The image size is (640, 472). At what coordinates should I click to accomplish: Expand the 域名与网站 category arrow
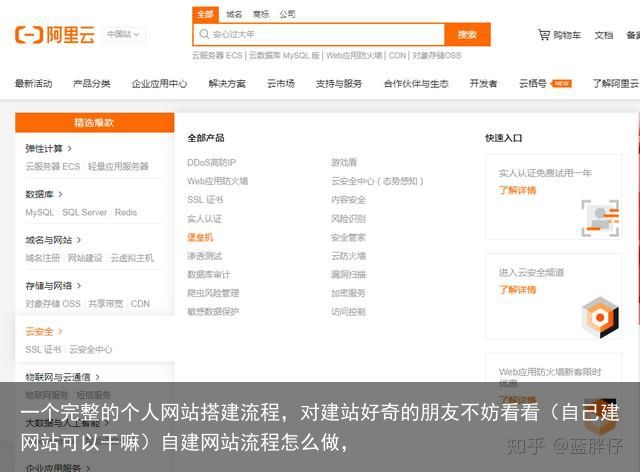tap(79, 240)
